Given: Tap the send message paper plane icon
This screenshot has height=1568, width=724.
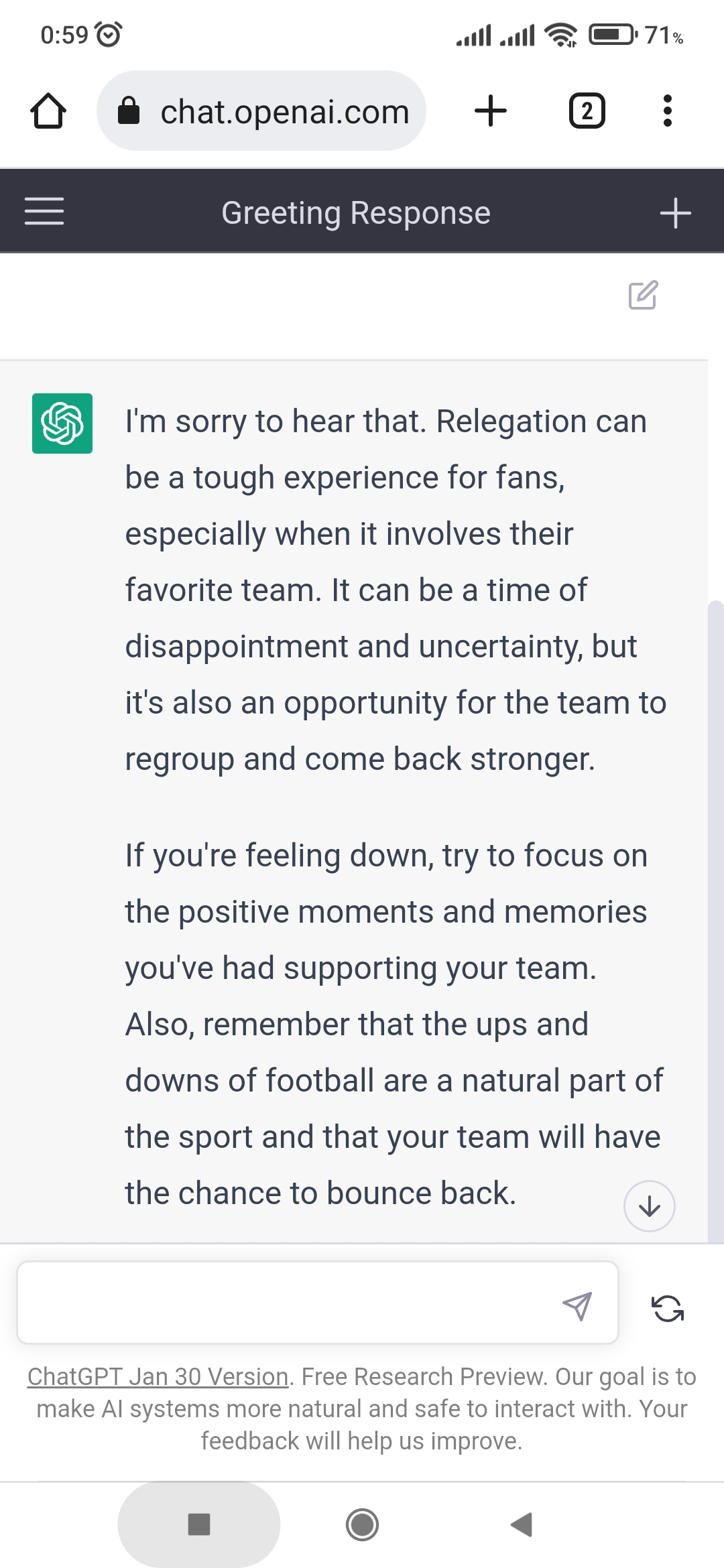Looking at the screenshot, I should [577, 1305].
